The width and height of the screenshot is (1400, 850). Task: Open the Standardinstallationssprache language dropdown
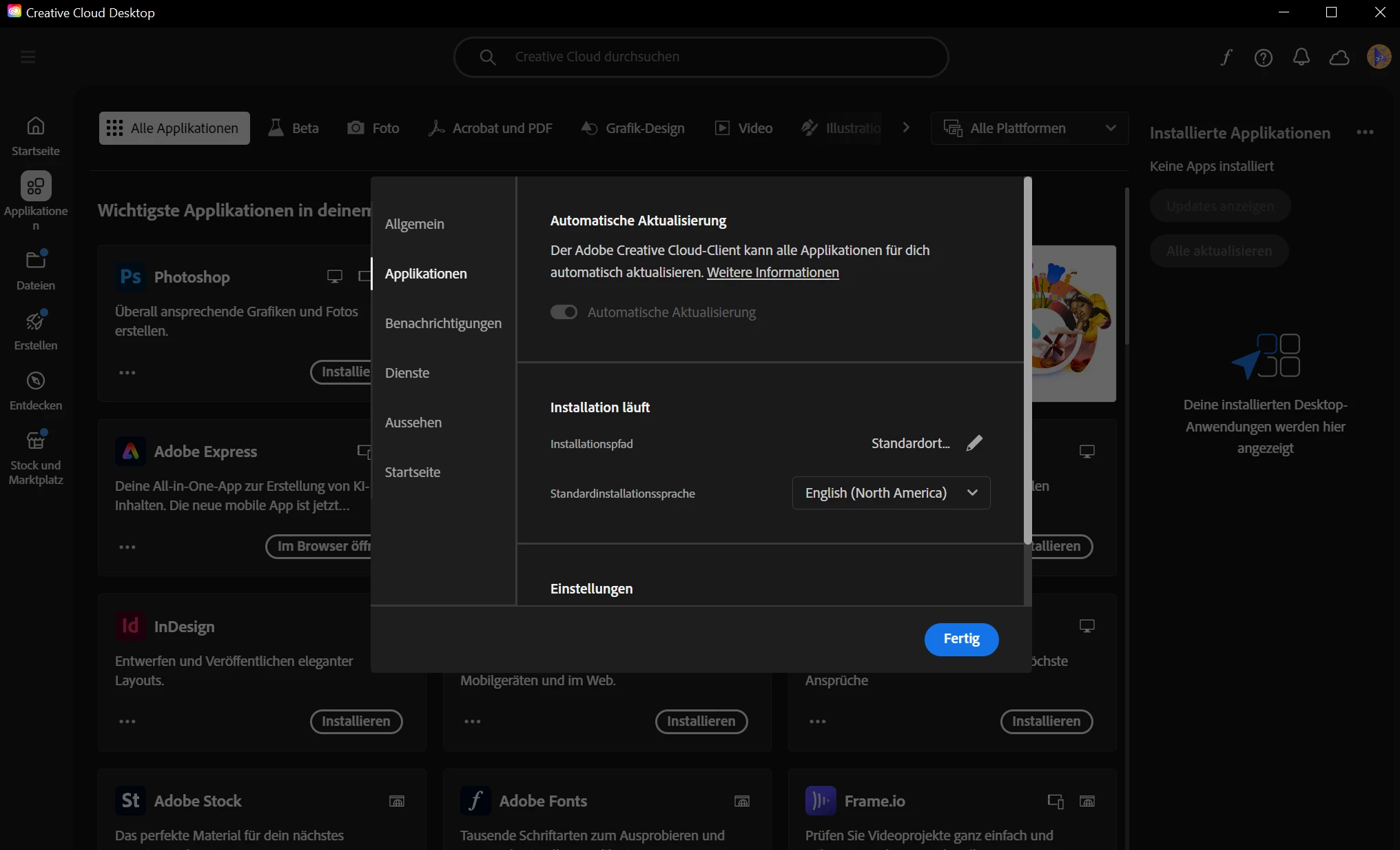coord(891,493)
